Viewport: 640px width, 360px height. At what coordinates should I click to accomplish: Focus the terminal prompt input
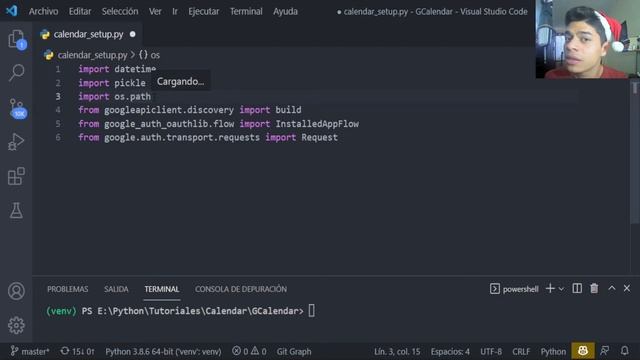(311, 311)
